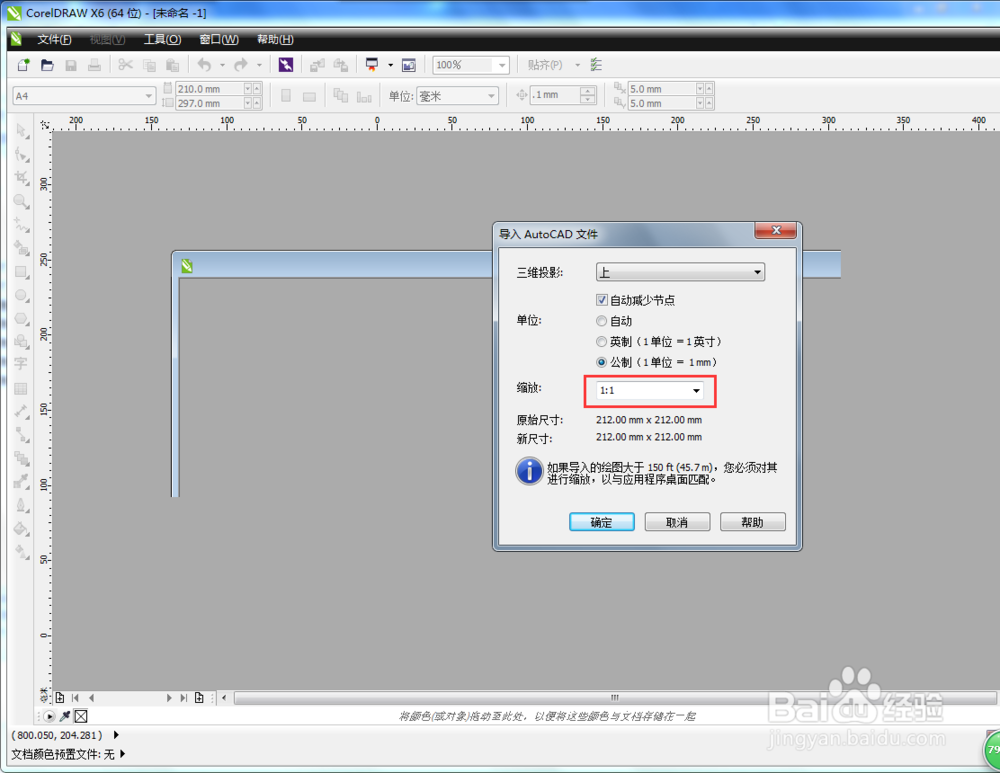Open the 三维投影 dropdown
This screenshot has width=1000, height=773.
click(680, 272)
